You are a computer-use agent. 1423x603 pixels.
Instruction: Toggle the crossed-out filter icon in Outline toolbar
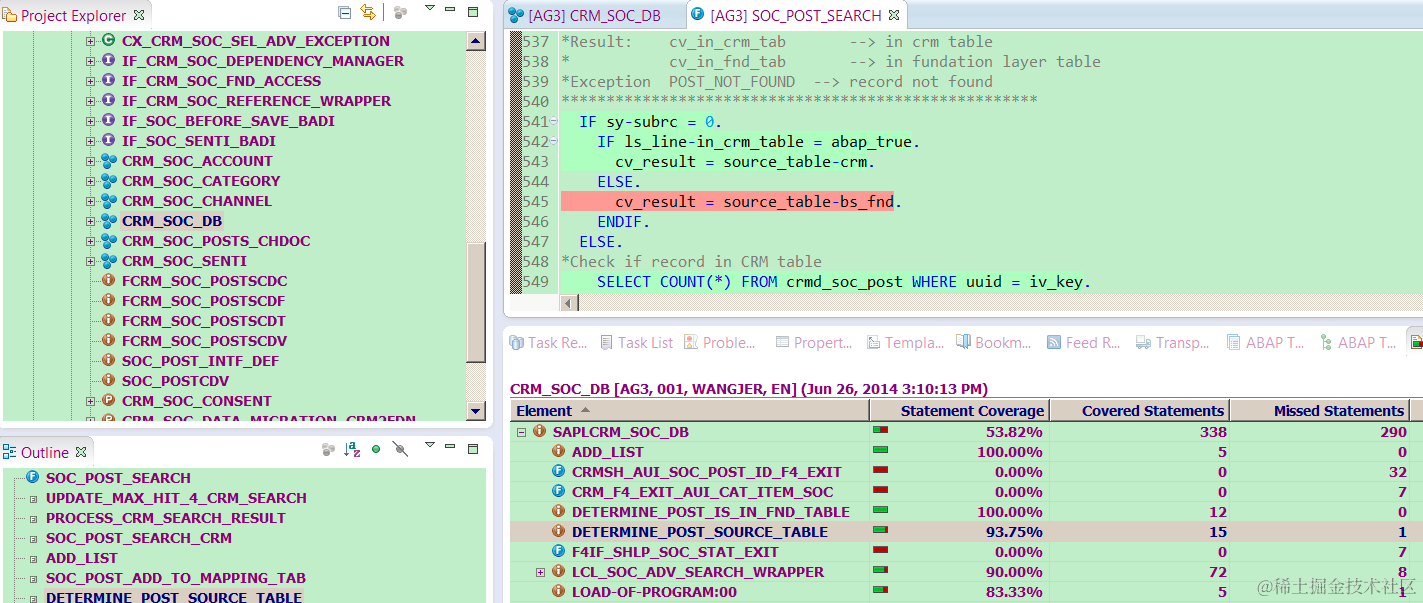coord(400,450)
